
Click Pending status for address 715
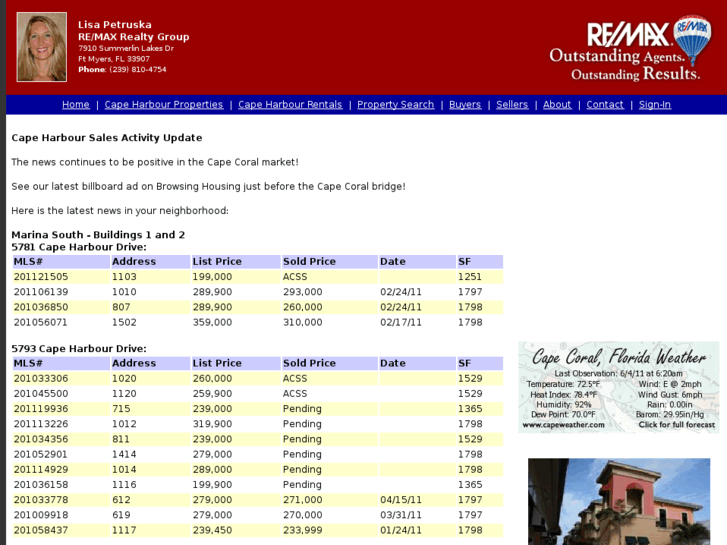(x=302, y=409)
